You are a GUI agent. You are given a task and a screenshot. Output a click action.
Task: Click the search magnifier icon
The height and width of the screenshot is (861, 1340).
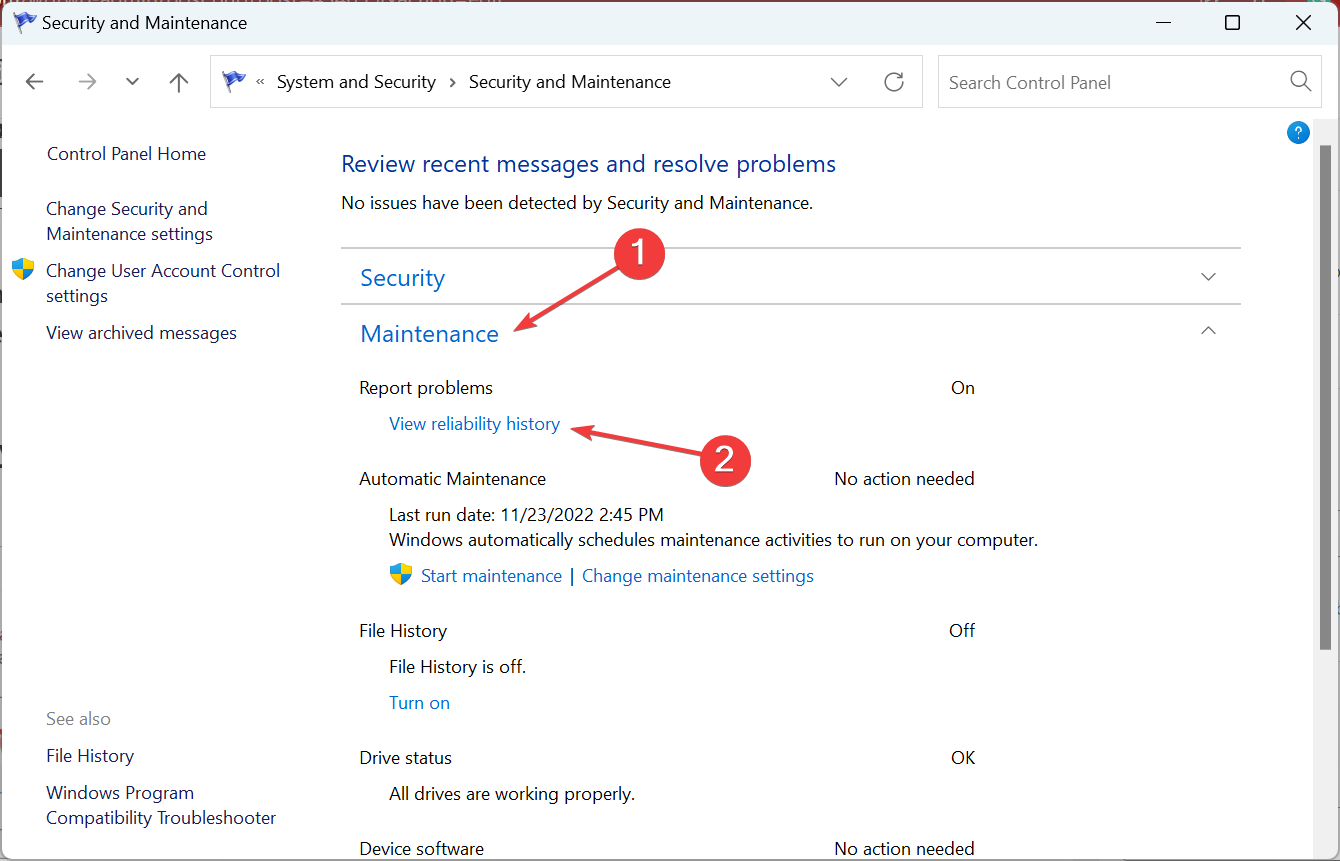tap(1300, 82)
